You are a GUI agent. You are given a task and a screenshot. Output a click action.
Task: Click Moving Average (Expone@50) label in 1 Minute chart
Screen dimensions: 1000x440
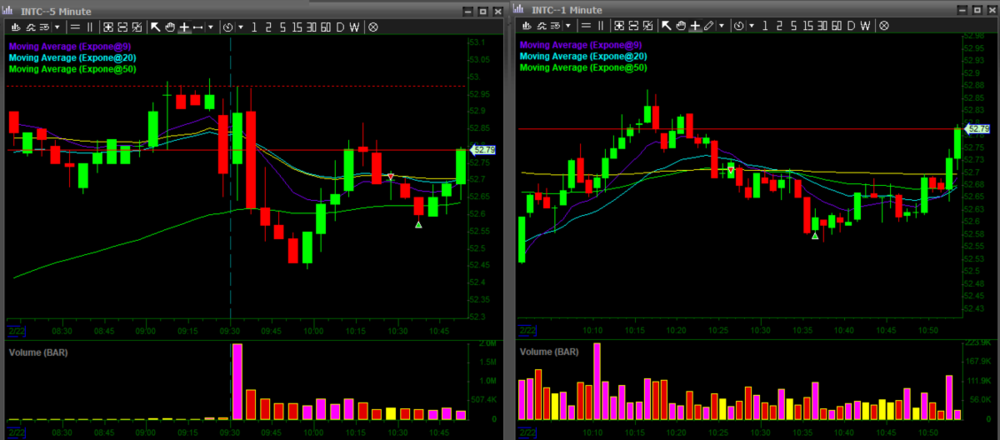coord(583,68)
